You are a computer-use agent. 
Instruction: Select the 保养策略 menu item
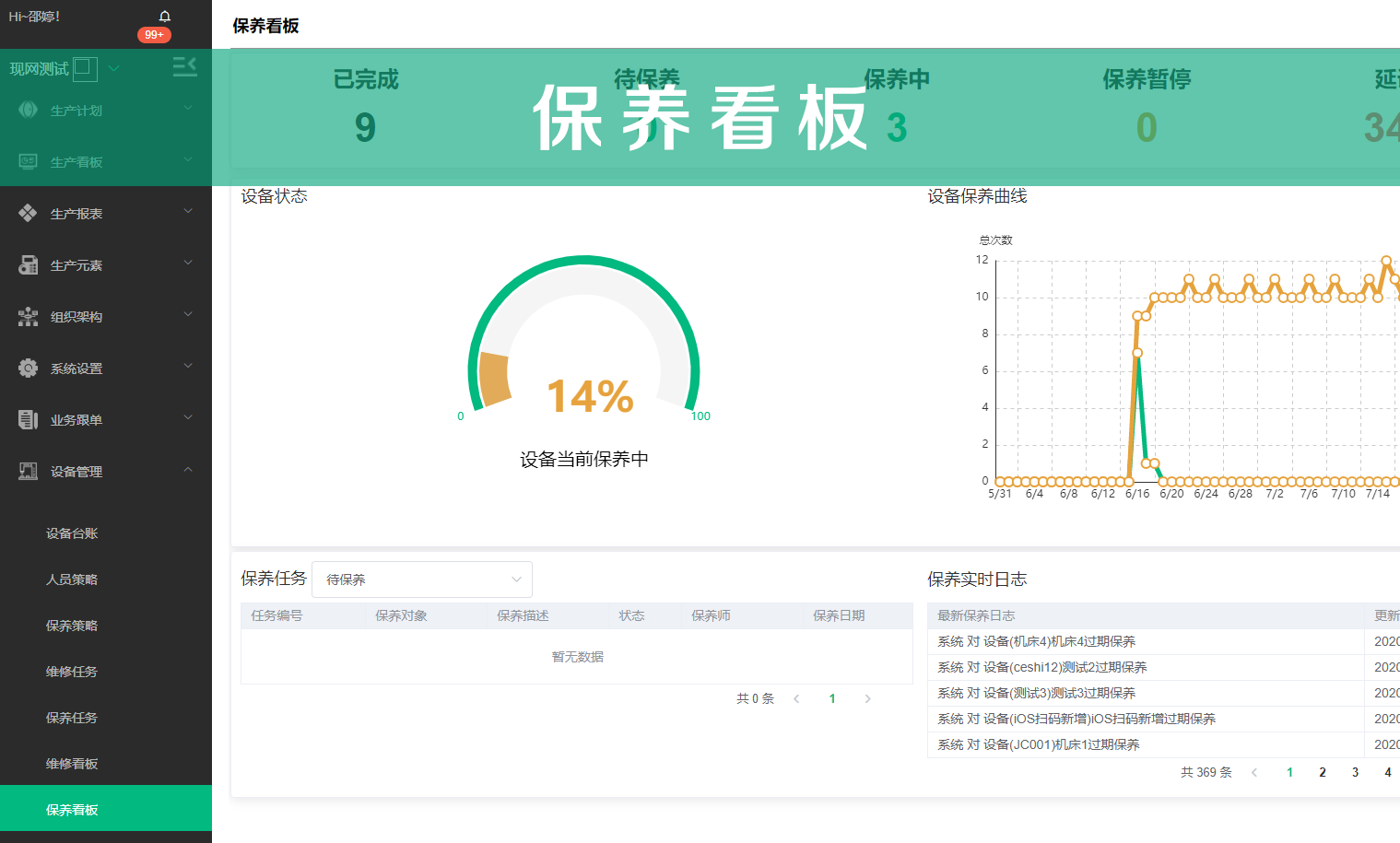(x=72, y=626)
